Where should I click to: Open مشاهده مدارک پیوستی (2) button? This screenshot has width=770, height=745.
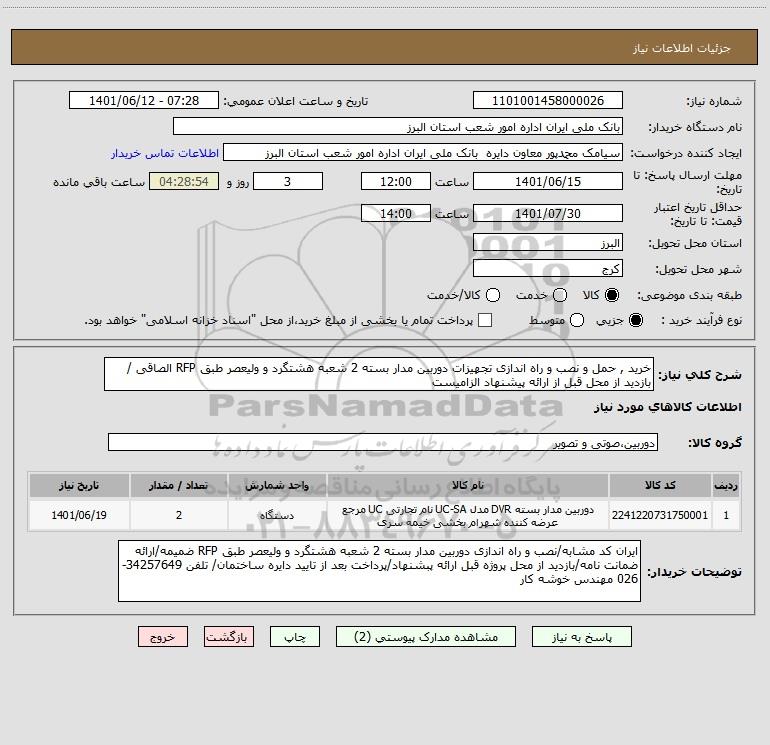pos(426,637)
